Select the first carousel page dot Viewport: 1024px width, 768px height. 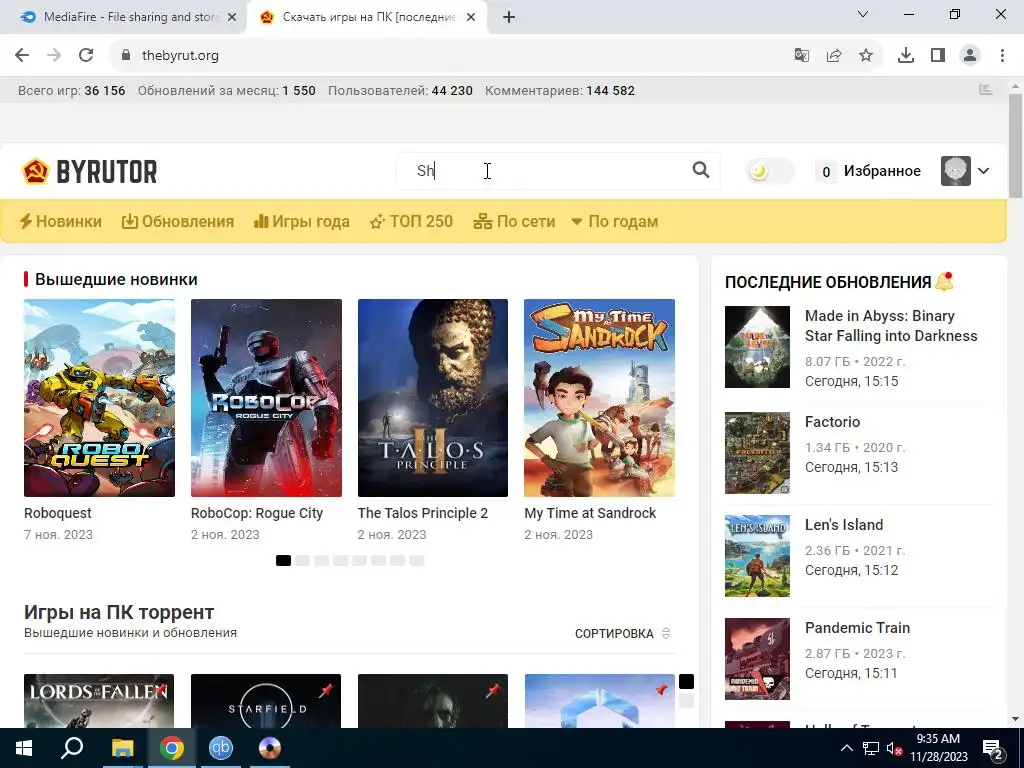tap(283, 560)
